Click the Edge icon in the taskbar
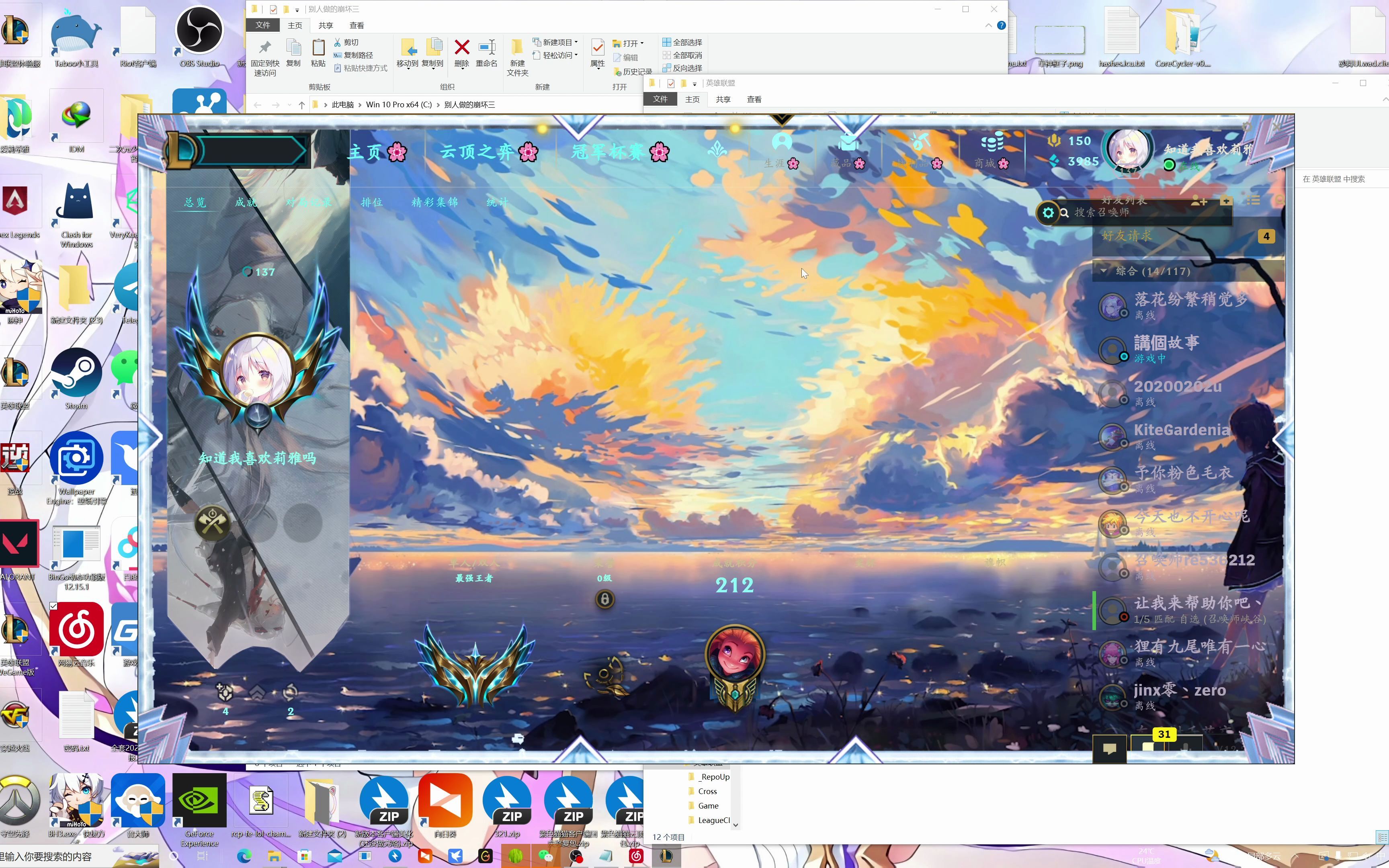The image size is (1389, 868). 244,856
